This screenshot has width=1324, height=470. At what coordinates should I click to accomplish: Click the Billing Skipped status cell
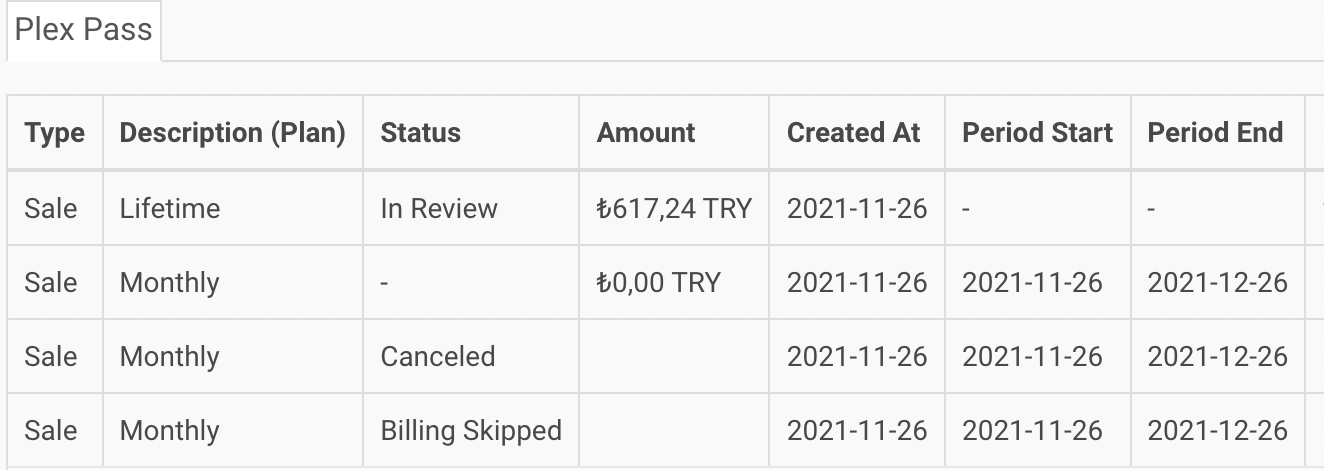click(x=471, y=430)
